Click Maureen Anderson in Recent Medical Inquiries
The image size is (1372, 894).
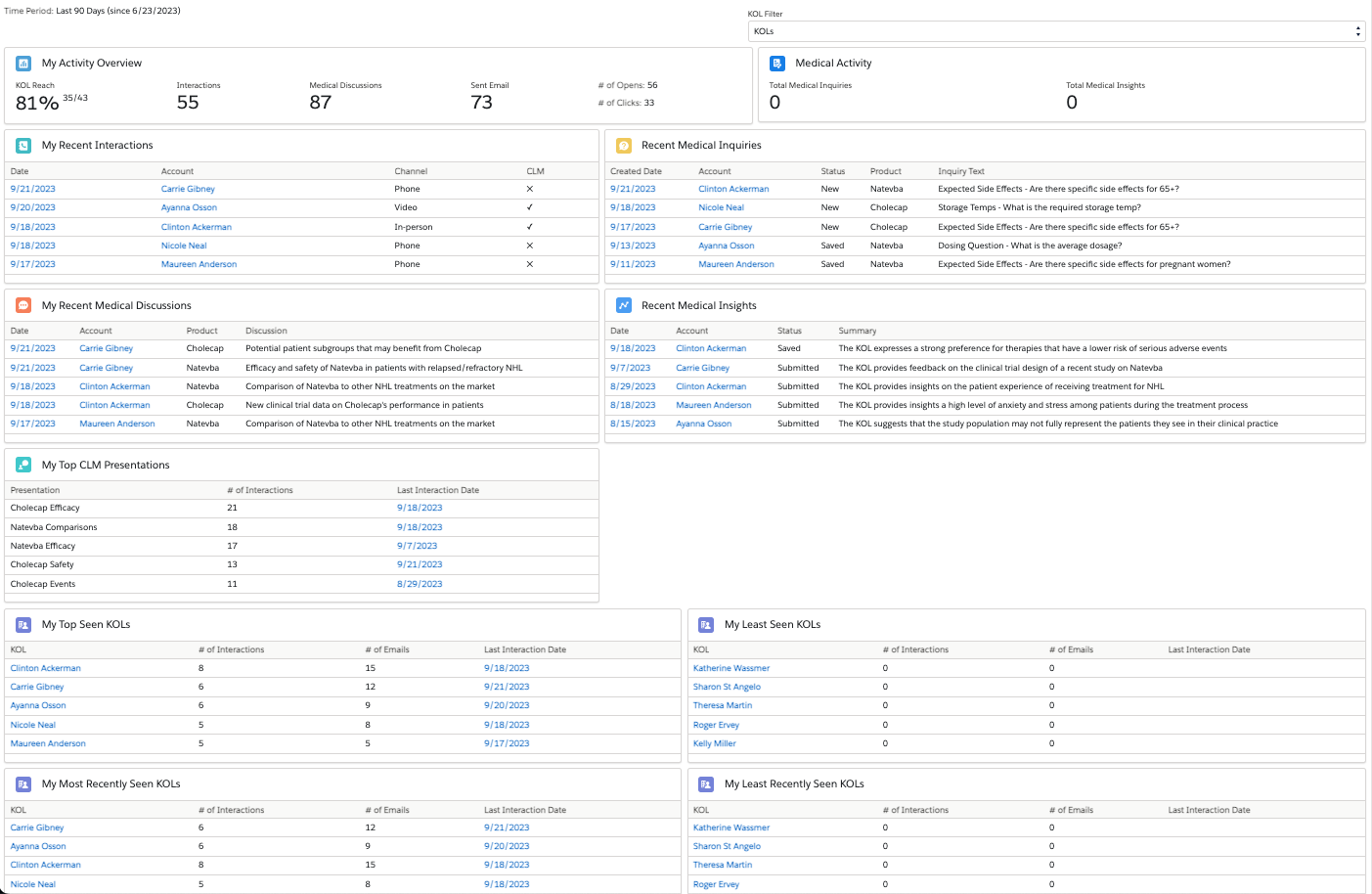tap(735, 264)
